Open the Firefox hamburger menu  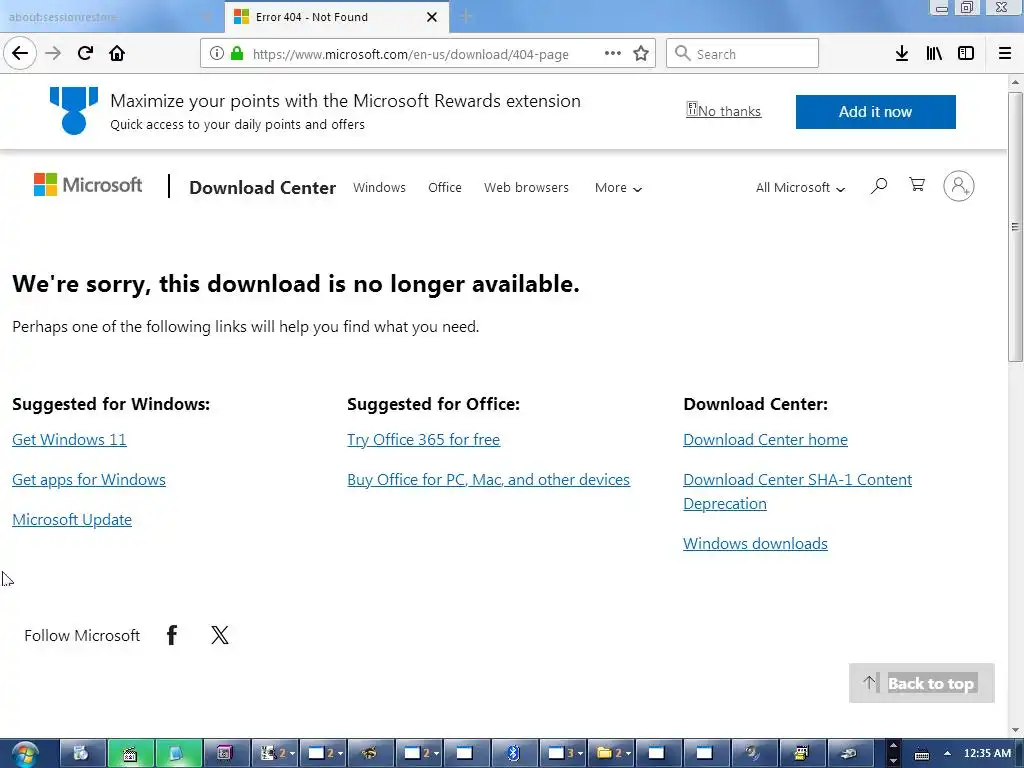tap(1005, 54)
